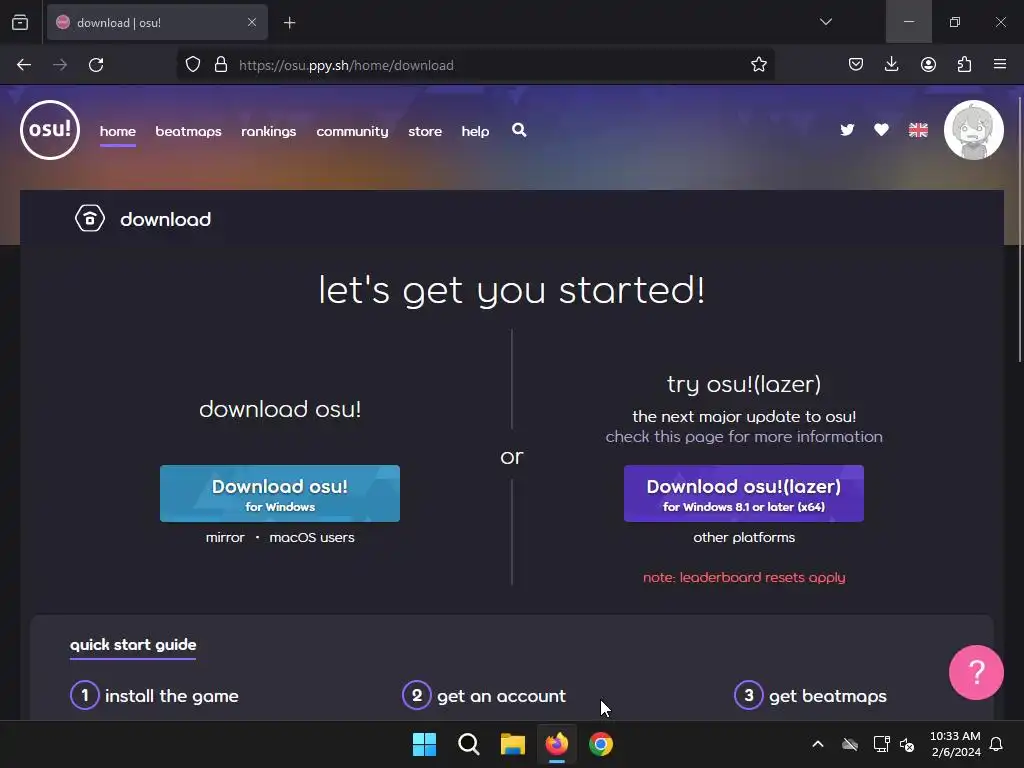Go back with the browser back arrow
The image size is (1024, 768).
[24, 65]
